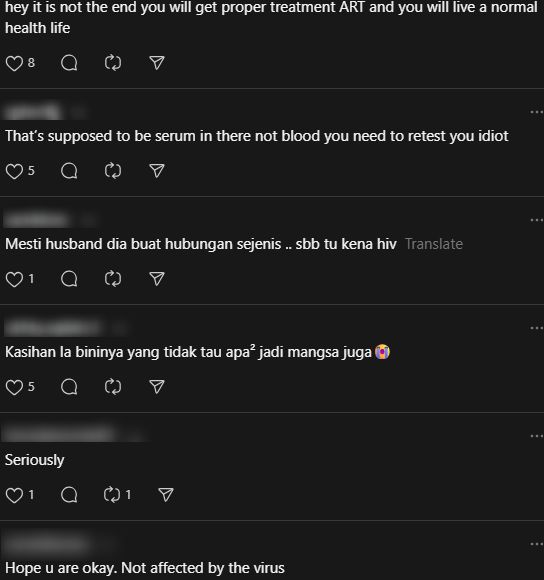Share the 'proper treatment ART' comment
Viewport: 544px width, 580px height.
pyautogui.click(x=156, y=63)
